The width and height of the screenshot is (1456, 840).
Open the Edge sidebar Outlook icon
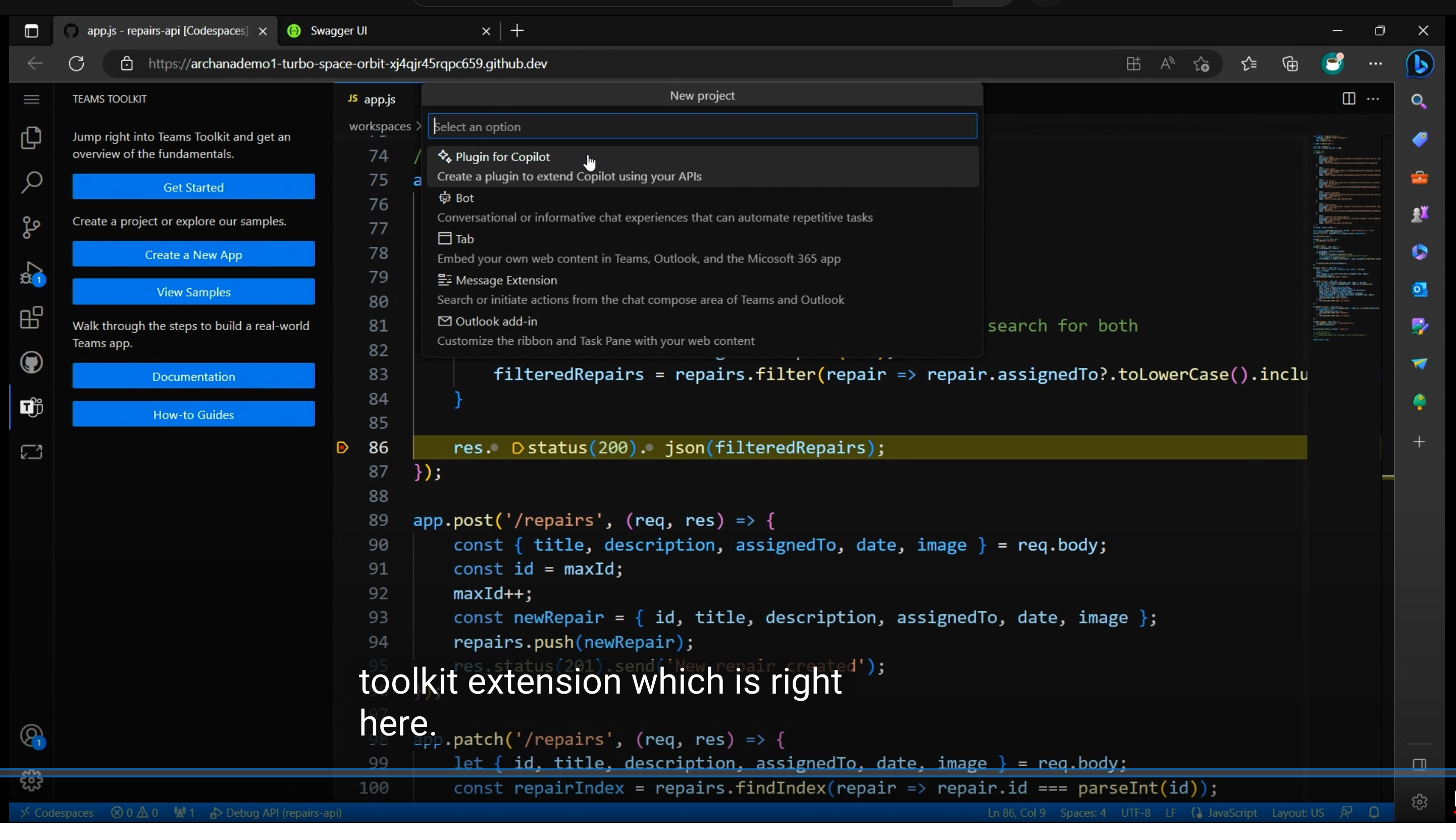tap(1419, 290)
